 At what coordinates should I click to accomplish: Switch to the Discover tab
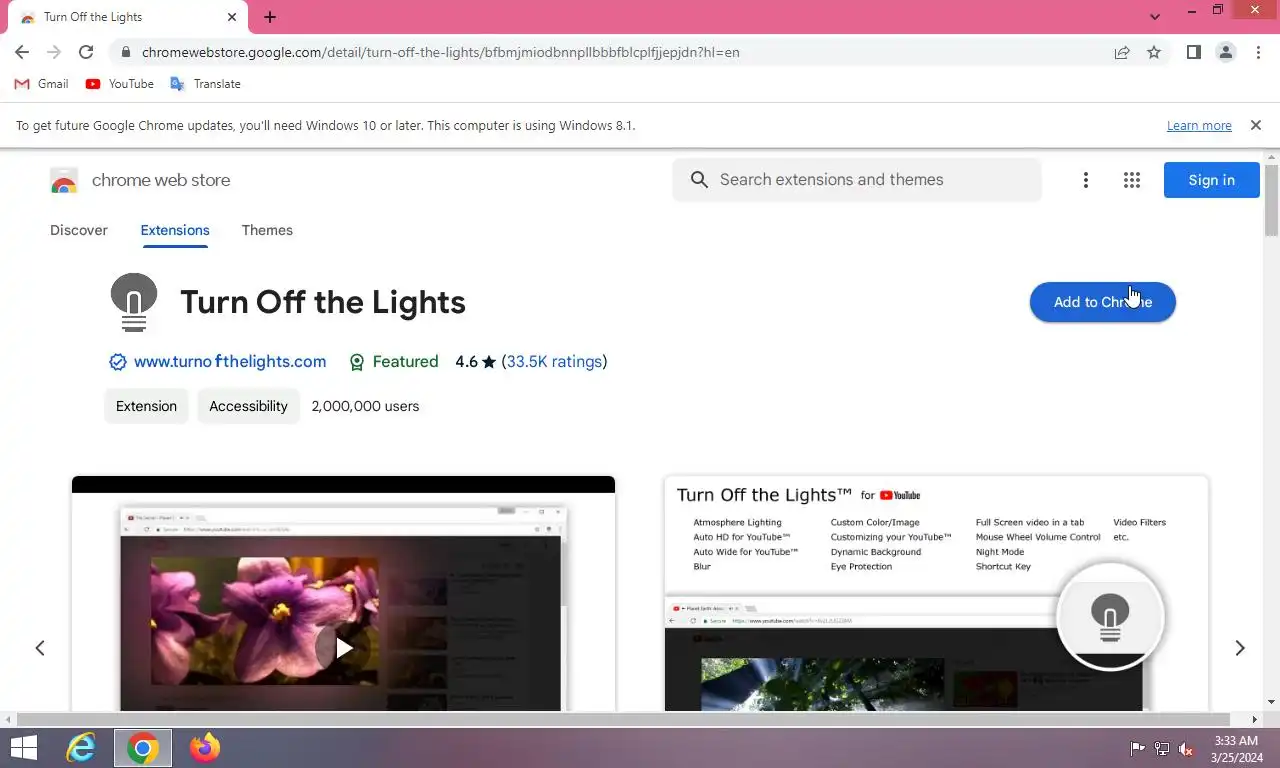coord(79,230)
